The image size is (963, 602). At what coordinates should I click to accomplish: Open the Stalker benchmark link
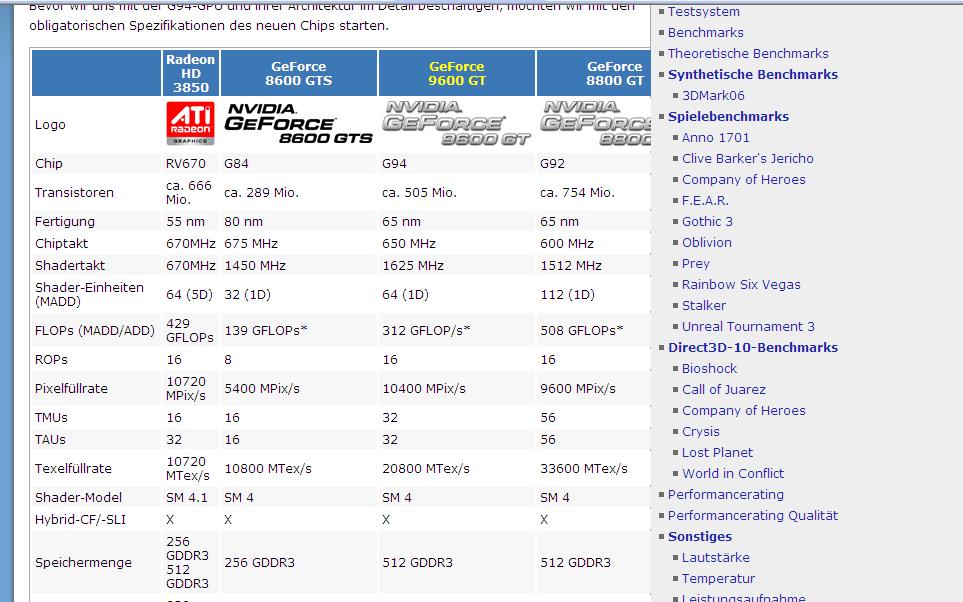click(x=703, y=305)
